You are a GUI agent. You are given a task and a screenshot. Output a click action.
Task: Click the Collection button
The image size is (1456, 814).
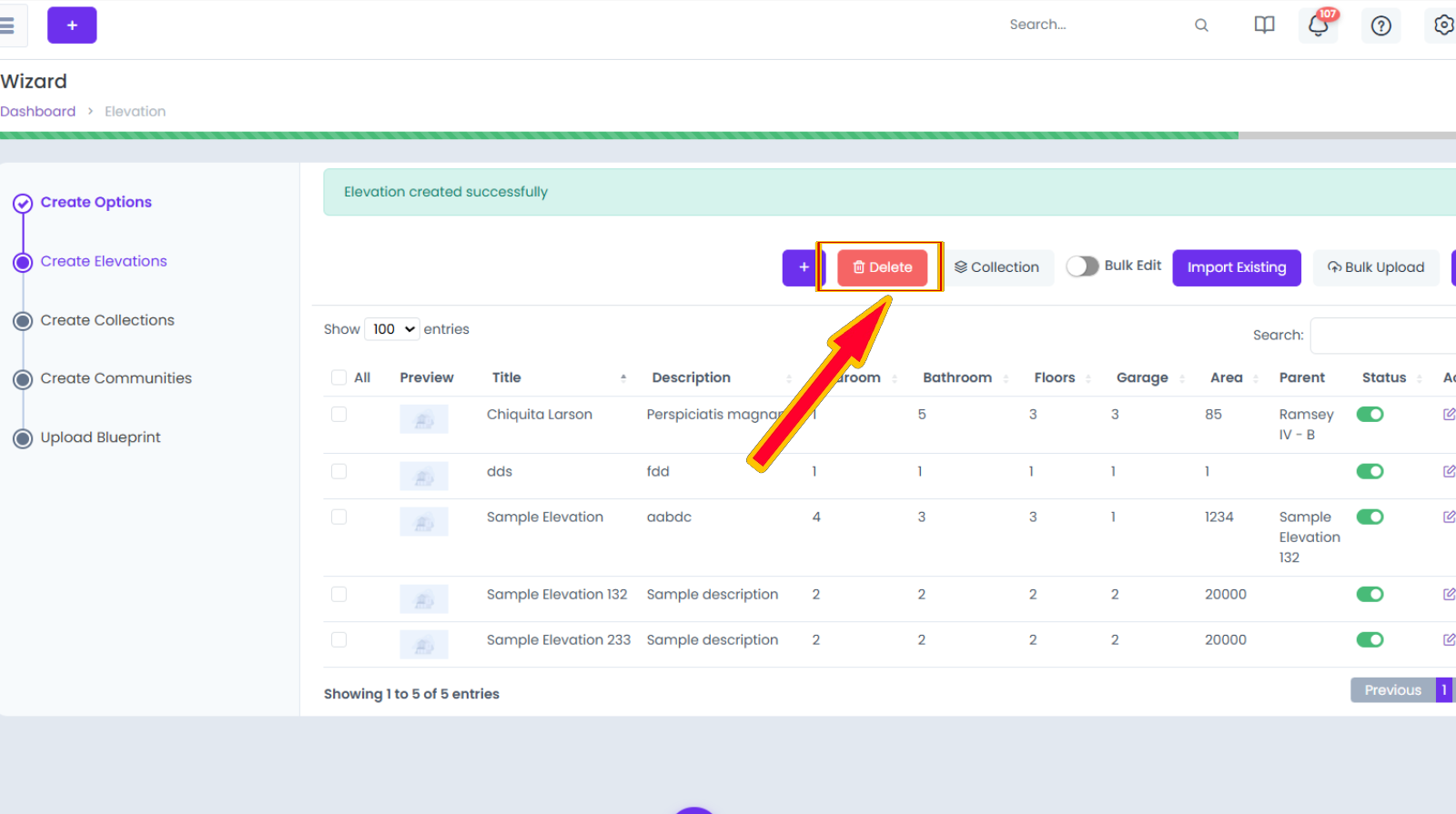click(x=996, y=267)
